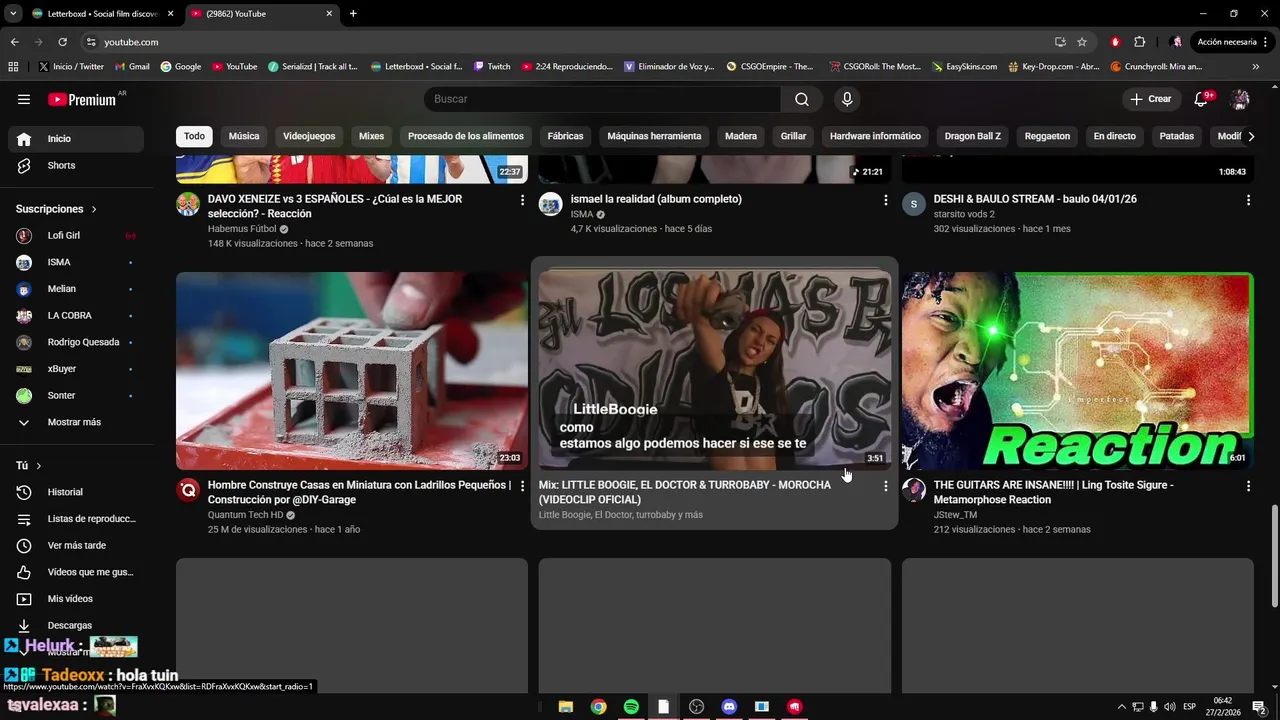
Task: Open ISMA subscription in sidebar
Action: [x=76, y=262]
